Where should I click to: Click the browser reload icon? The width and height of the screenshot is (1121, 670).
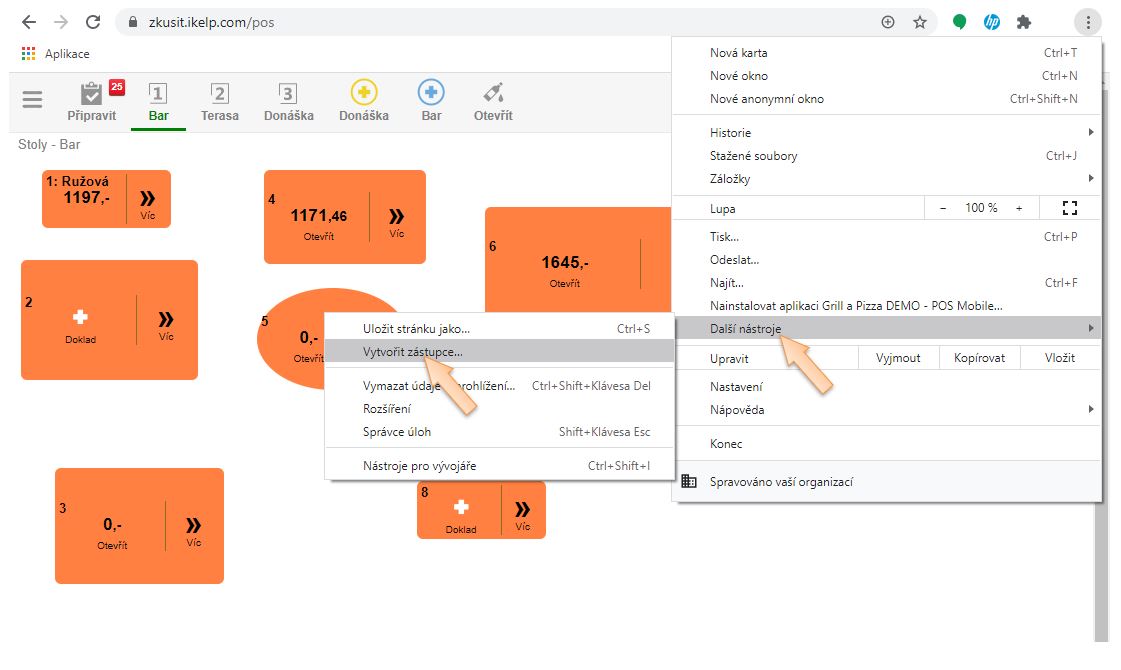[93, 22]
